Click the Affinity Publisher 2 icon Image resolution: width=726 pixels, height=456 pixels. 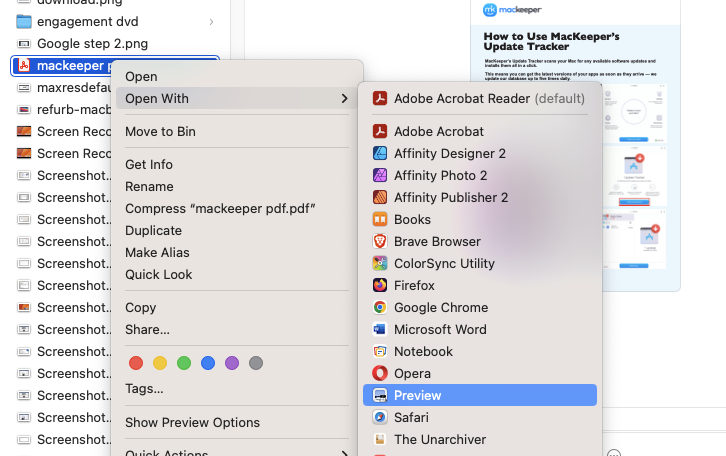click(380, 197)
